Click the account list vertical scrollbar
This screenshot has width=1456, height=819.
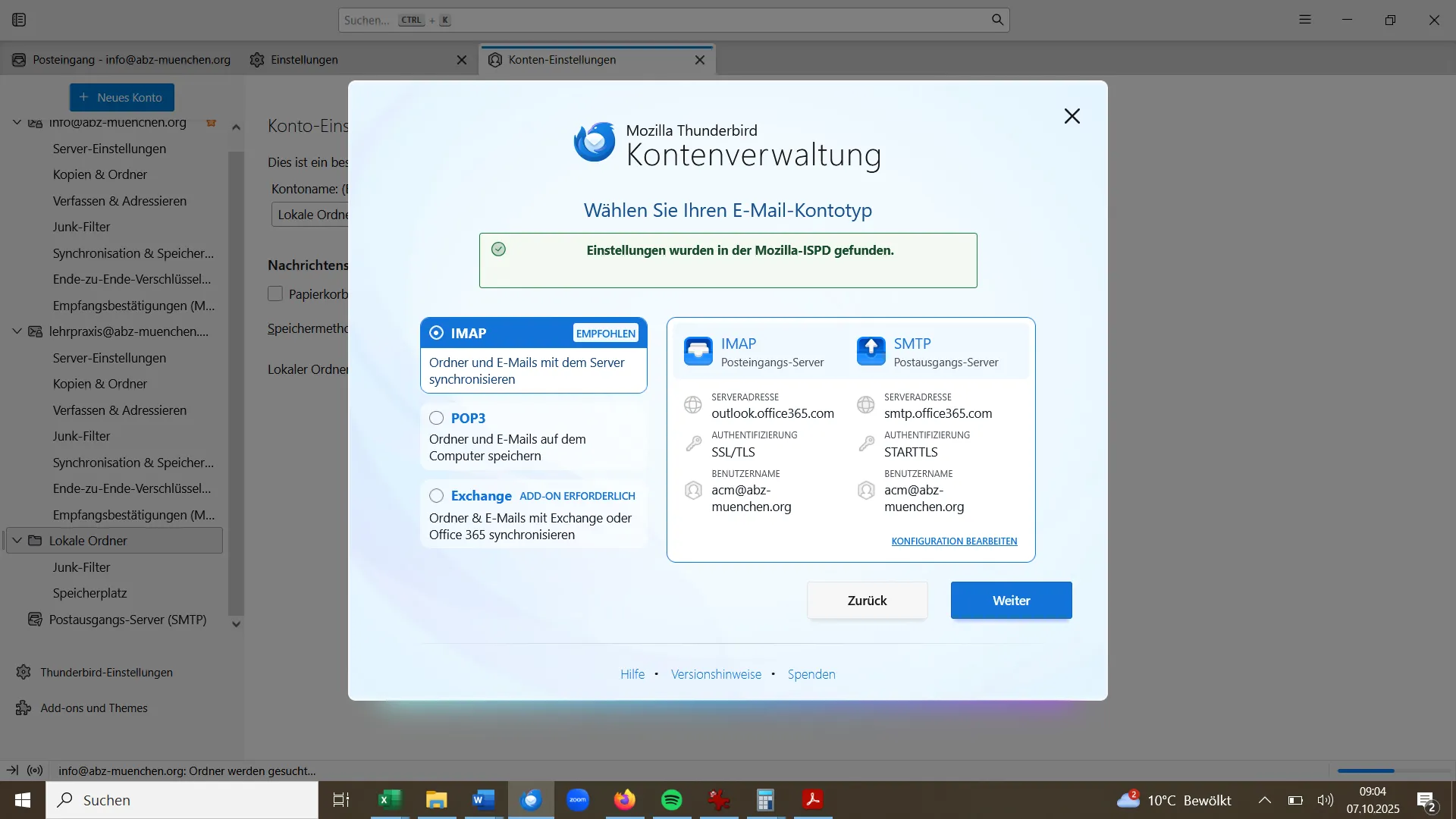pos(236,379)
